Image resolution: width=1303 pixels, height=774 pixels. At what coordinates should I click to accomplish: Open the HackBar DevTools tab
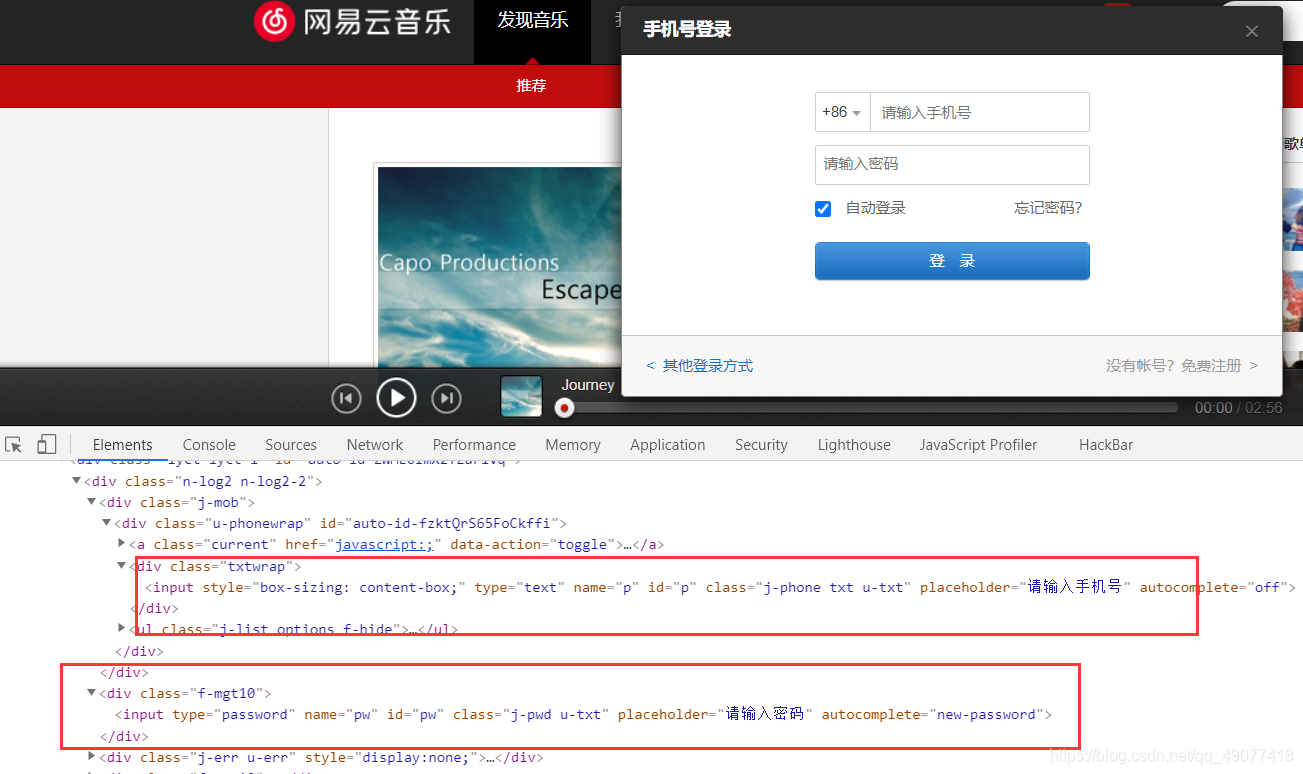[1106, 445]
